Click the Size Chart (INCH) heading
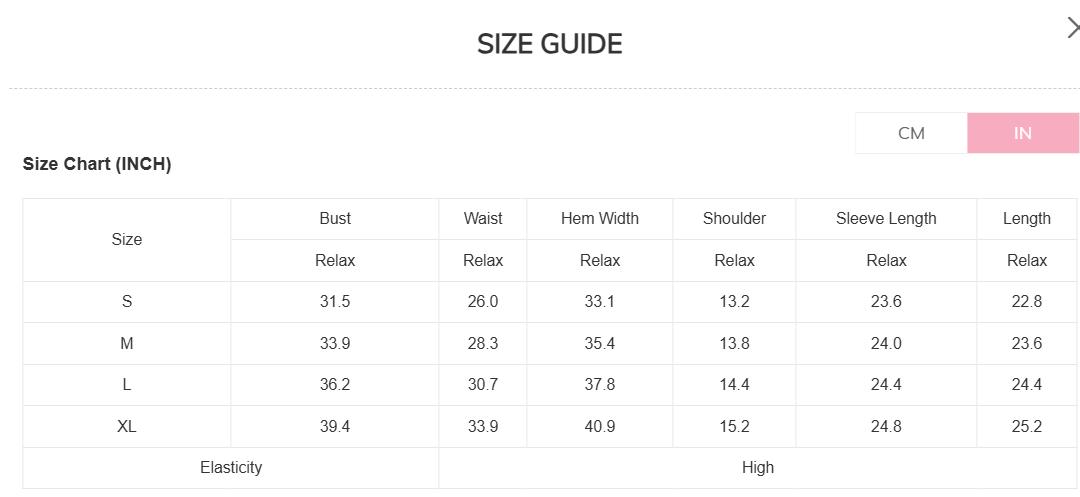 (97, 165)
